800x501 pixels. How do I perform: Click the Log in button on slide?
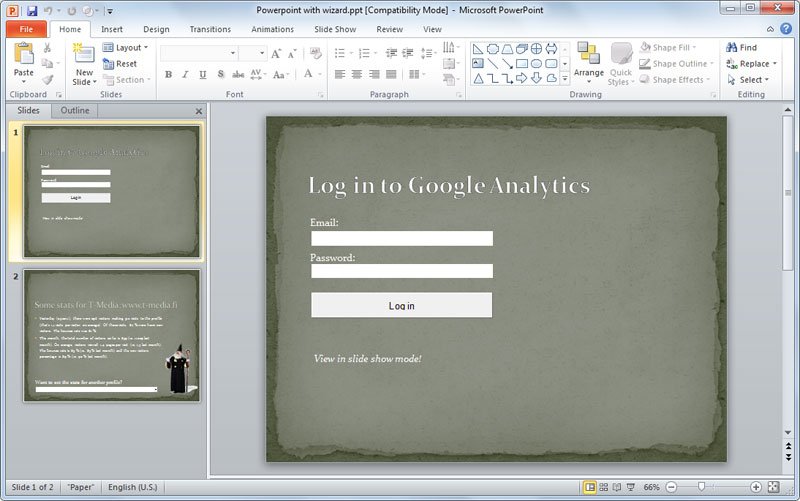[x=401, y=305]
